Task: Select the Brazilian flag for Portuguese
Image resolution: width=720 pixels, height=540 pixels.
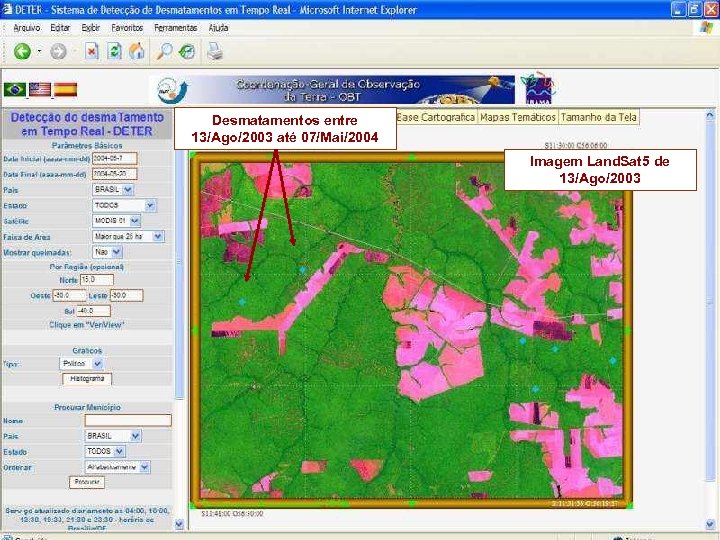Action: [15, 90]
